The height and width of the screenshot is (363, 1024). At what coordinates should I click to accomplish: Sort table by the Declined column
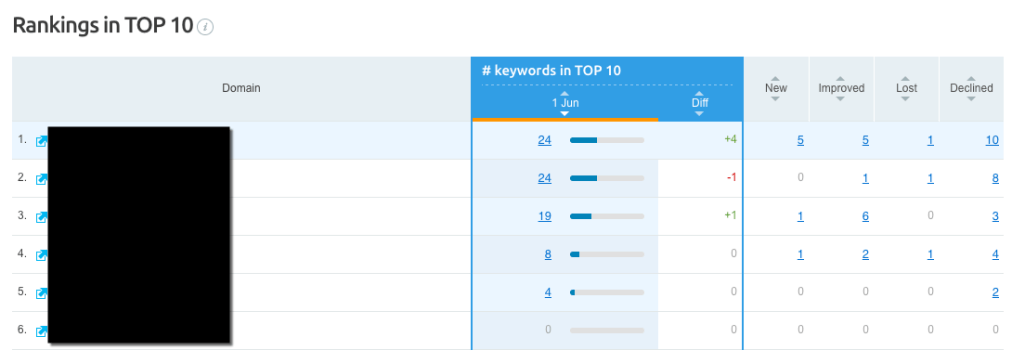(971, 88)
